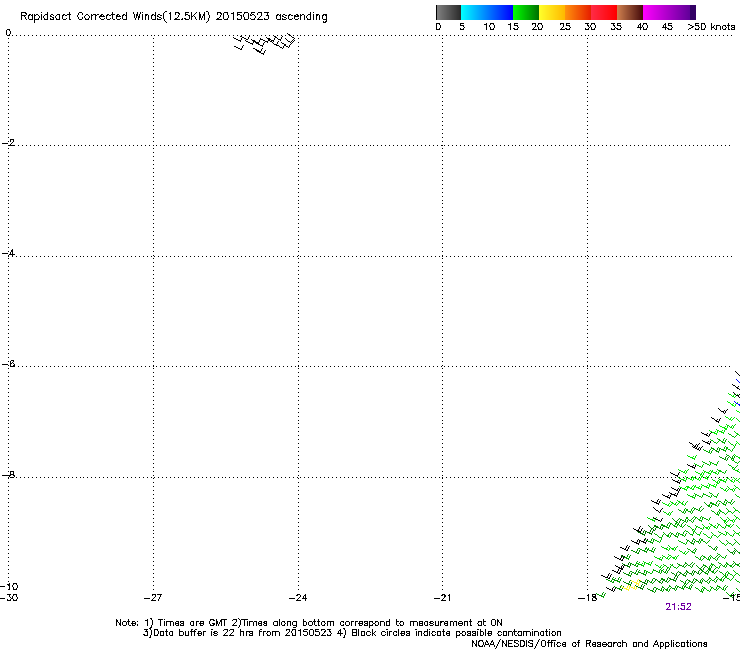Click the black wind barb cluster near the equator
740x650 pixels.
click(x=265, y=43)
